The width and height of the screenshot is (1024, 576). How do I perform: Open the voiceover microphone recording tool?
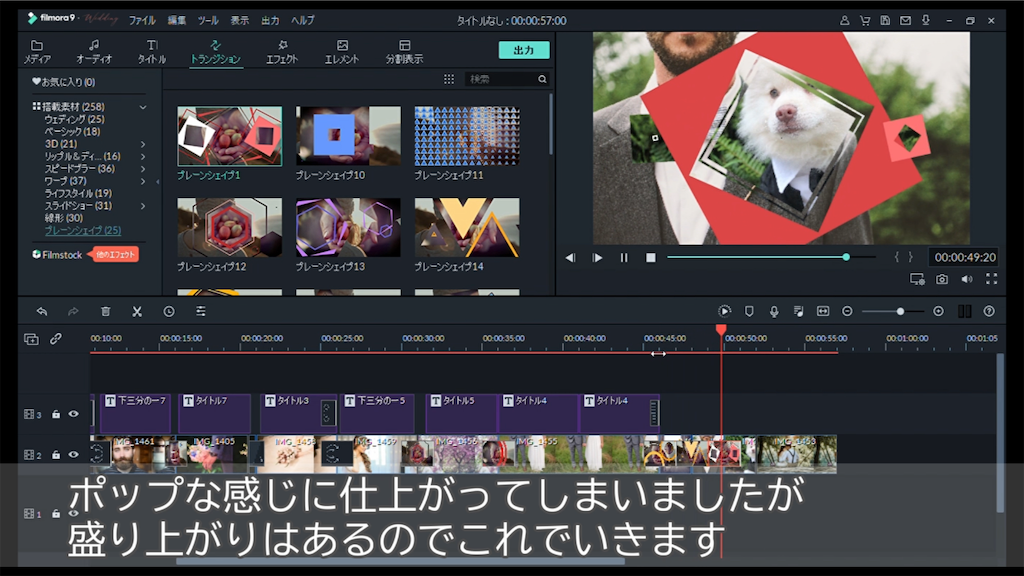774,312
